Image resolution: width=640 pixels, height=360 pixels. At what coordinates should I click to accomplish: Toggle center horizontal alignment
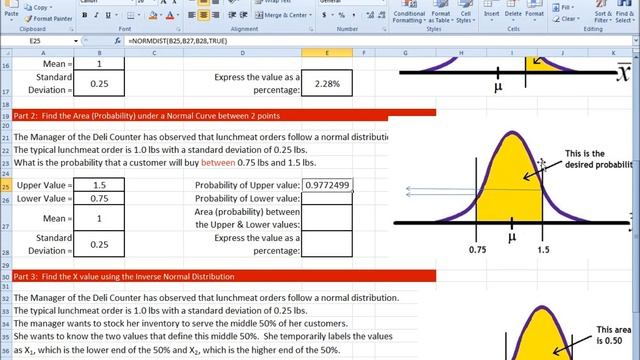[203, 15]
